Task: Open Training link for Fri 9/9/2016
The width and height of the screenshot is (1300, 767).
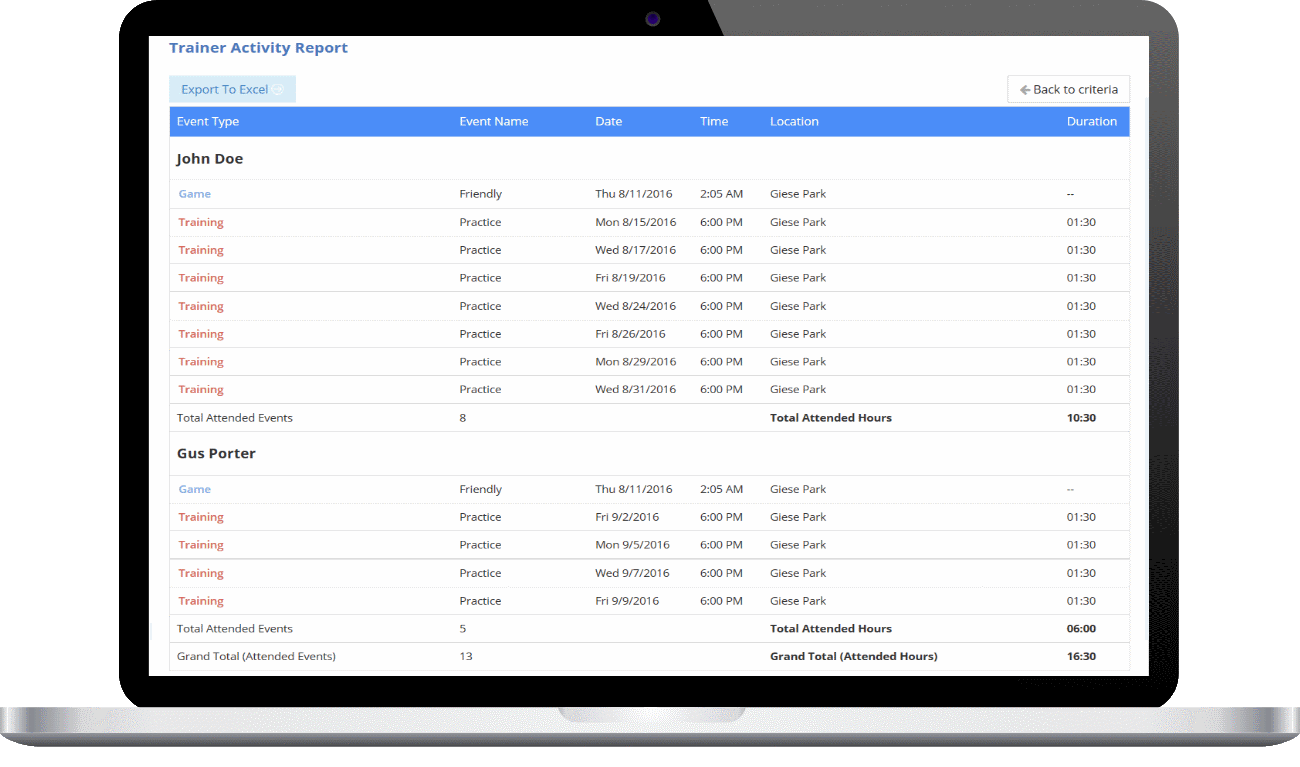Action: point(201,601)
